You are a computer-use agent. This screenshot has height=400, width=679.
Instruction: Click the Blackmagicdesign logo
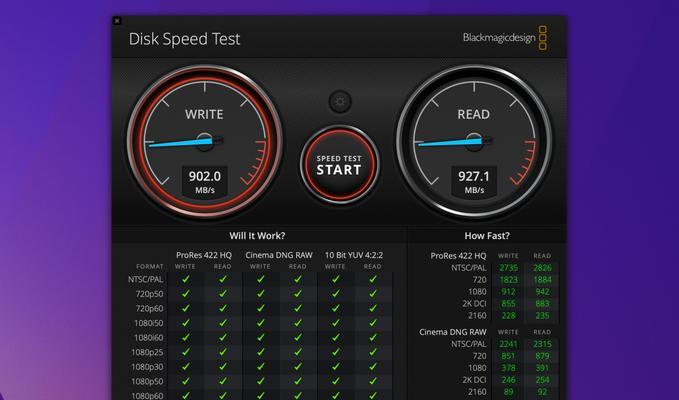pyautogui.click(x=505, y=38)
